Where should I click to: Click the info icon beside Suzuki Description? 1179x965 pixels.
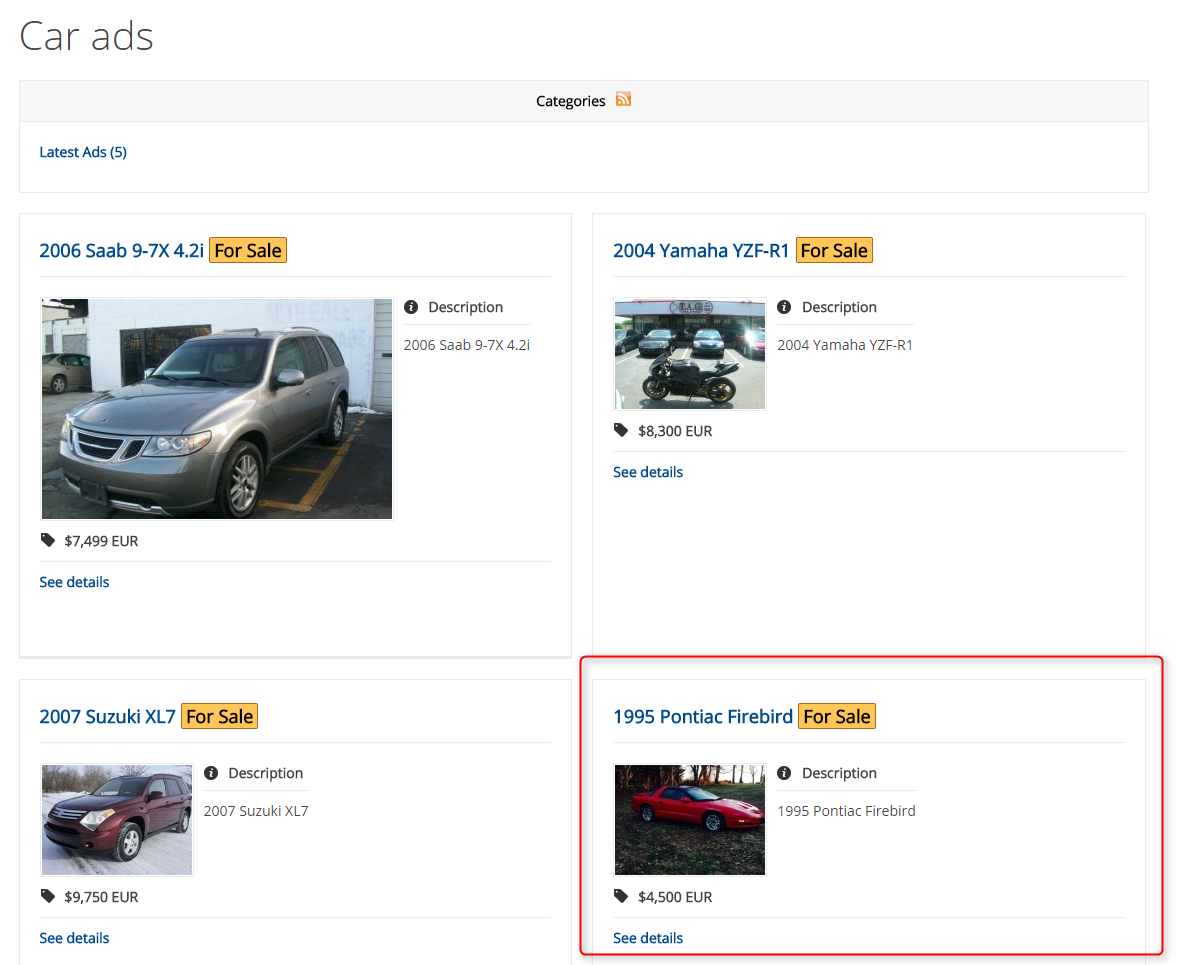pos(211,773)
